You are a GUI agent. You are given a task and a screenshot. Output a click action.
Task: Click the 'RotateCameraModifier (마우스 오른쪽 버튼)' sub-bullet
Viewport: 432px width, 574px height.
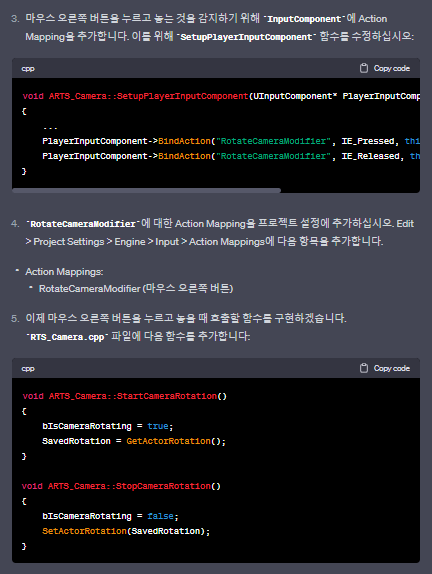click(136, 289)
